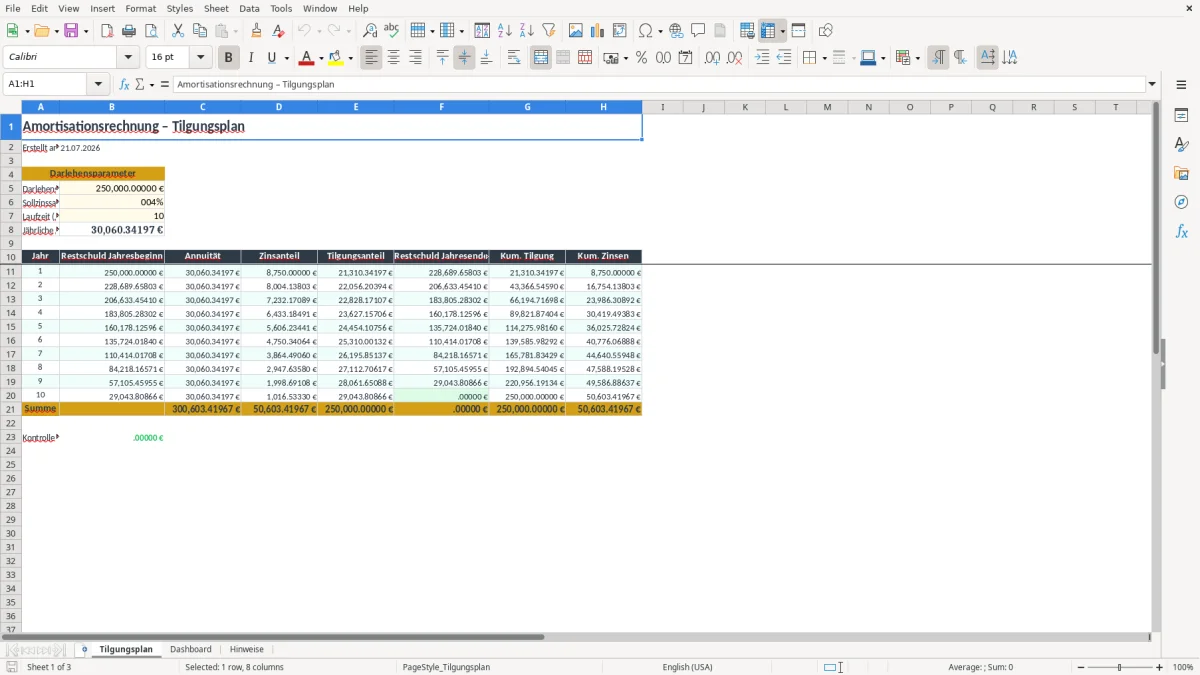Open the Paste options dropdown arrow
This screenshot has width=1200, height=675.
[236, 30]
